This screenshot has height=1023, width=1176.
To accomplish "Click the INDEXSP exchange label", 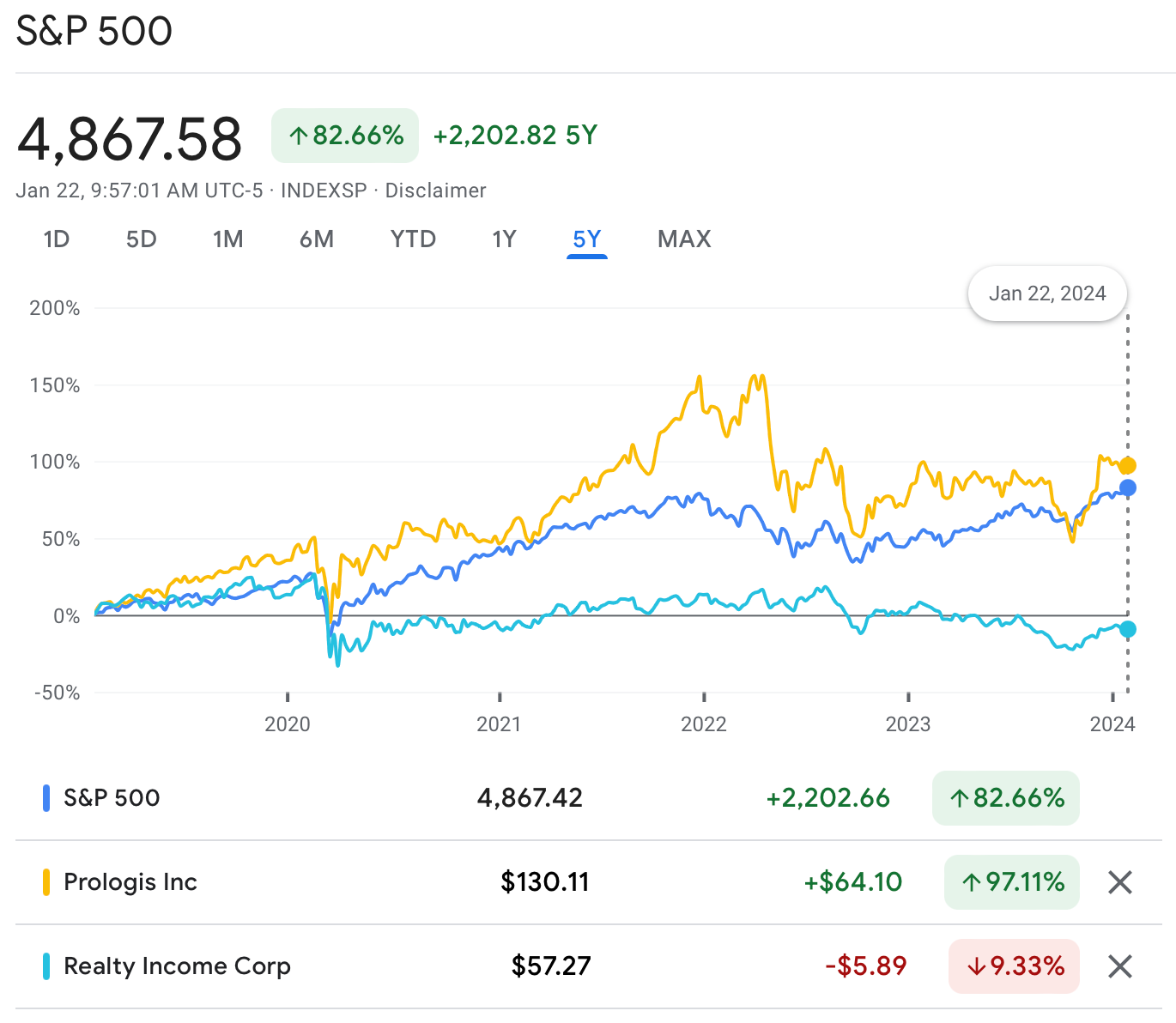I will tap(324, 191).
